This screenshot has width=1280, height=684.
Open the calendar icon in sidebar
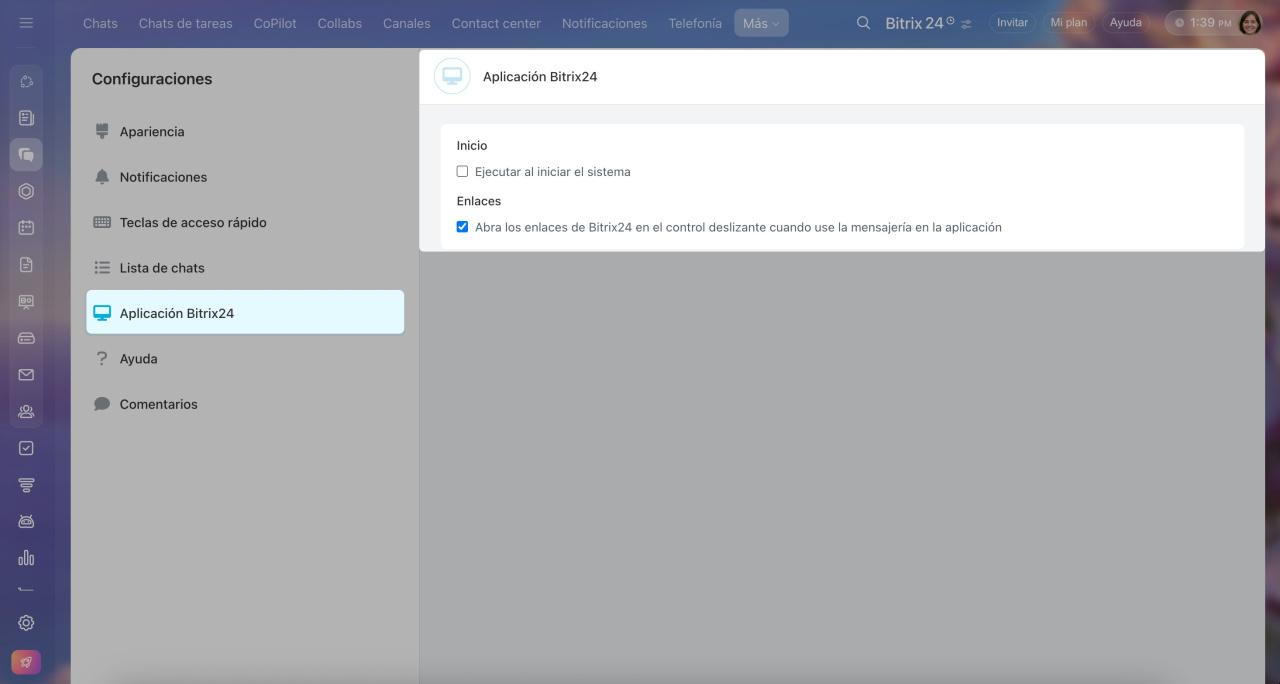coord(26,227)
